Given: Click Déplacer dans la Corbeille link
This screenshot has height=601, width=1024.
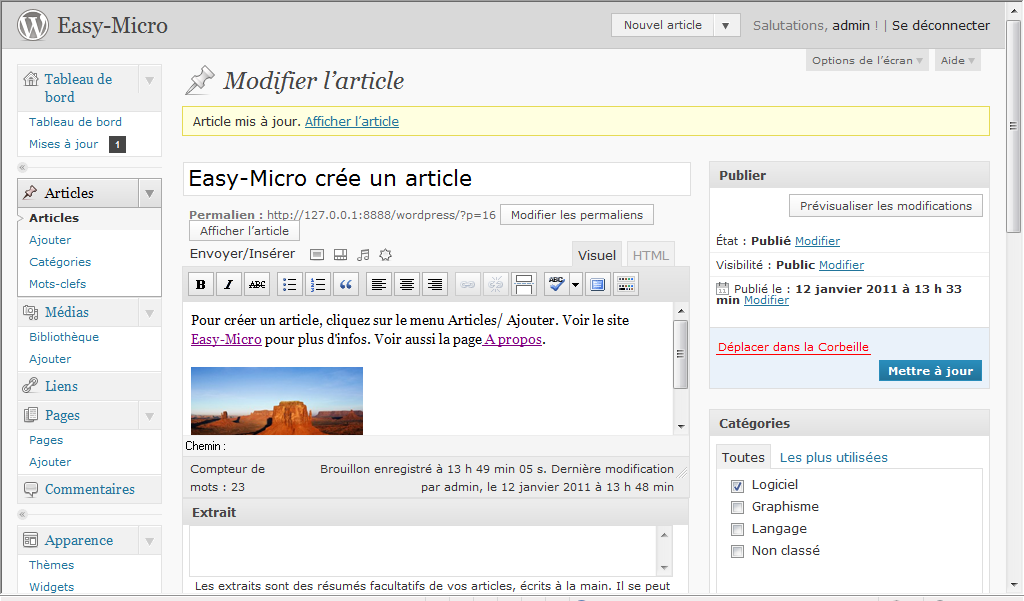Looking at the screenshot, I should point(793,347).
